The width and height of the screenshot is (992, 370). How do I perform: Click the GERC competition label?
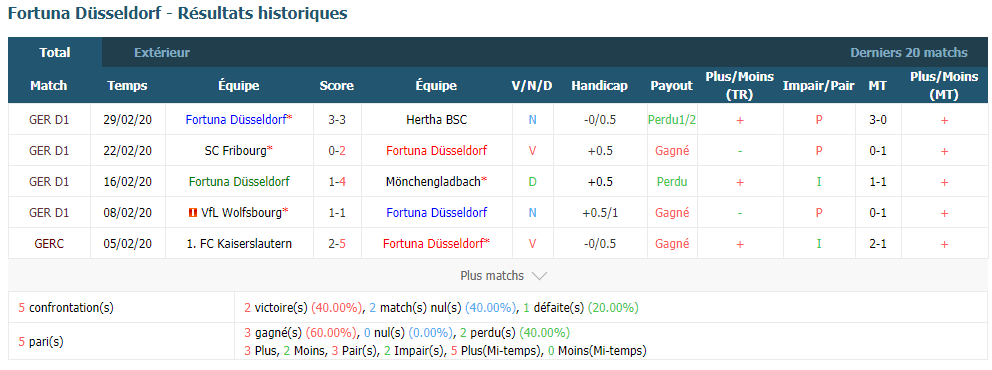coord(49,244)
